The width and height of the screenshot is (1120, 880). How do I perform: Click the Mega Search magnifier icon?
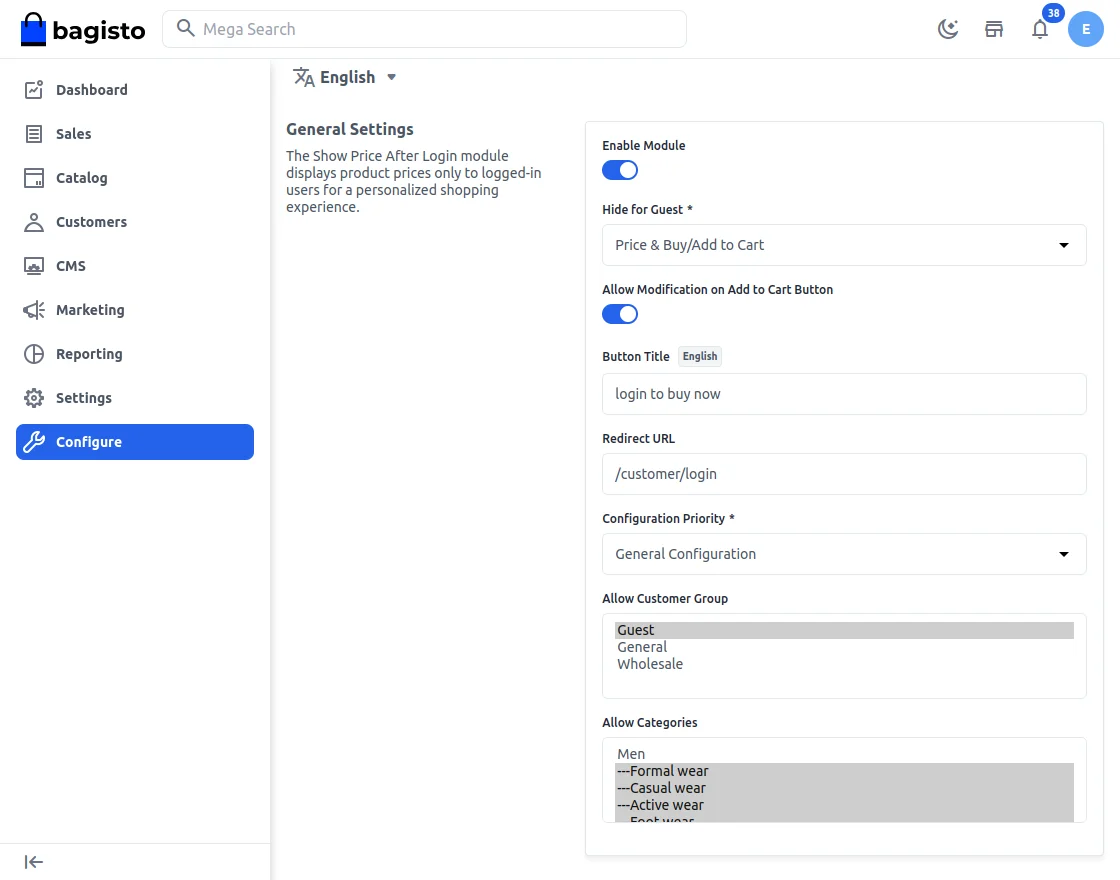pos(185,29)
